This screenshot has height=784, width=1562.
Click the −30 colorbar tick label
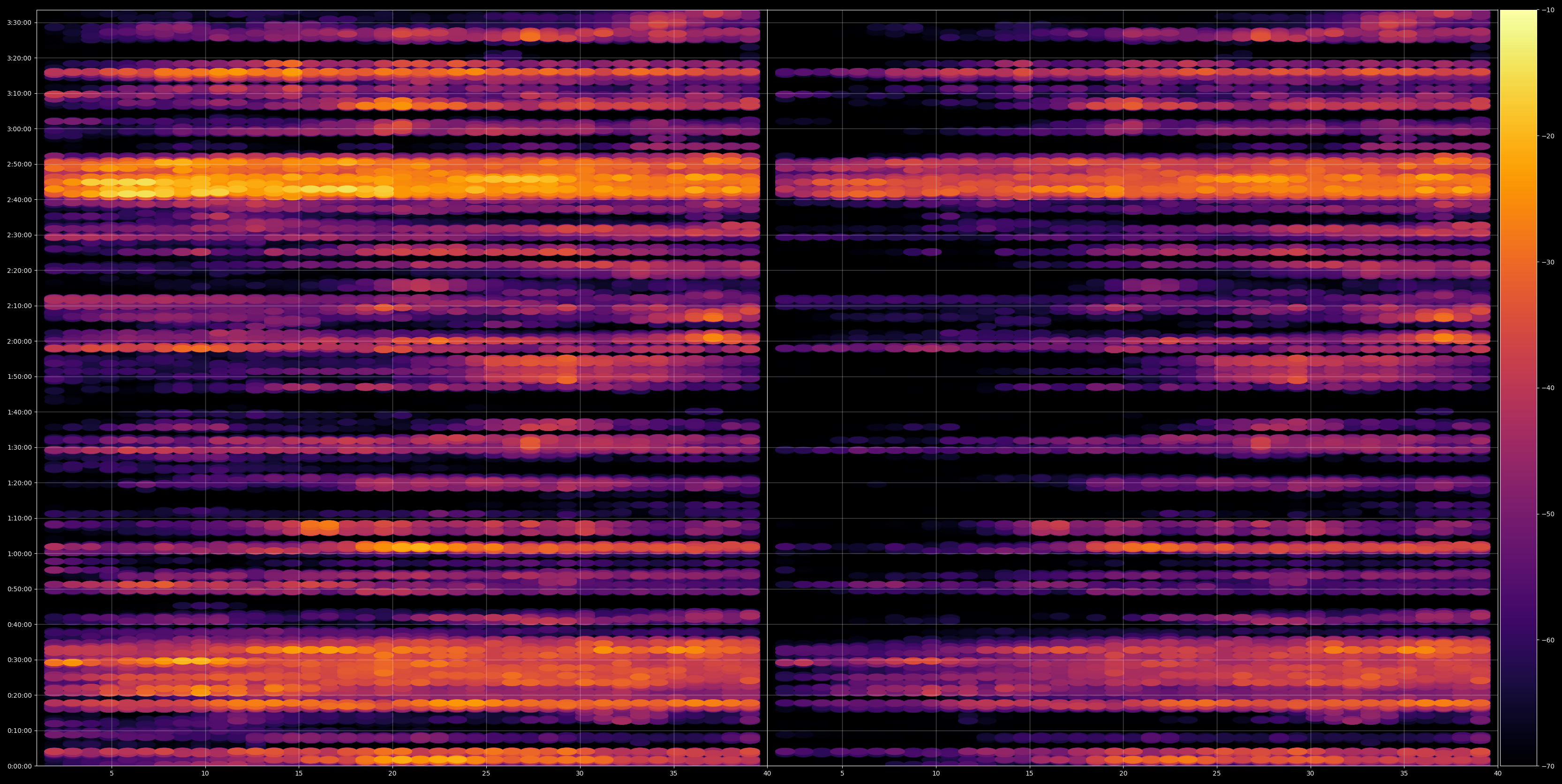[1548, 263]
